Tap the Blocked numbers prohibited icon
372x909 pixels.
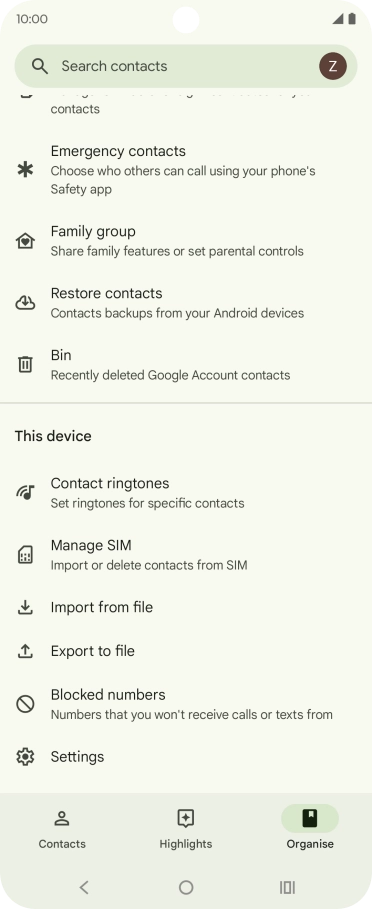(x=25, y=704)
